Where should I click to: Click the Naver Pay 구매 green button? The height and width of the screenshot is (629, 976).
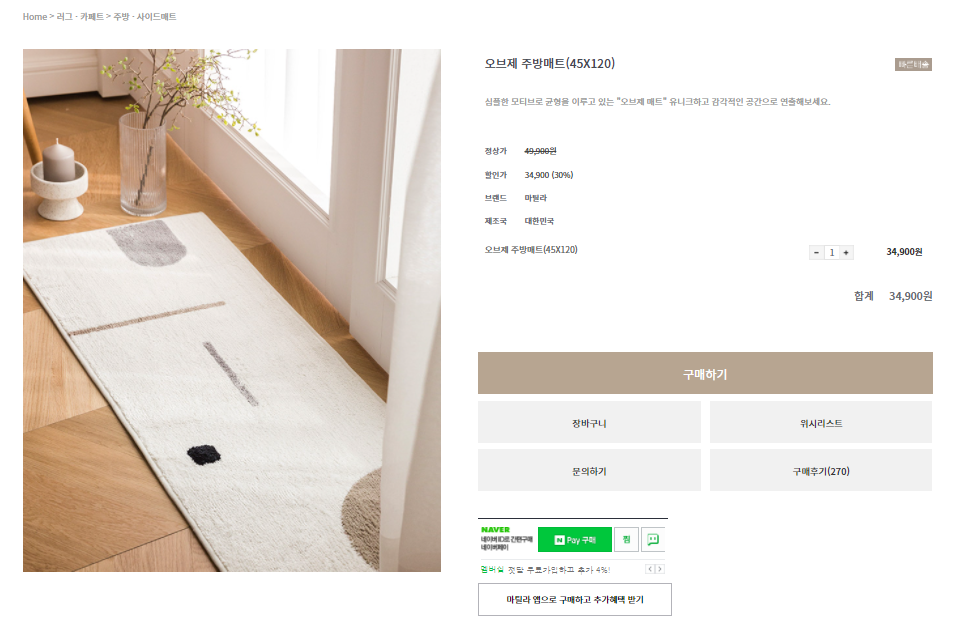[x=574, y=539]
